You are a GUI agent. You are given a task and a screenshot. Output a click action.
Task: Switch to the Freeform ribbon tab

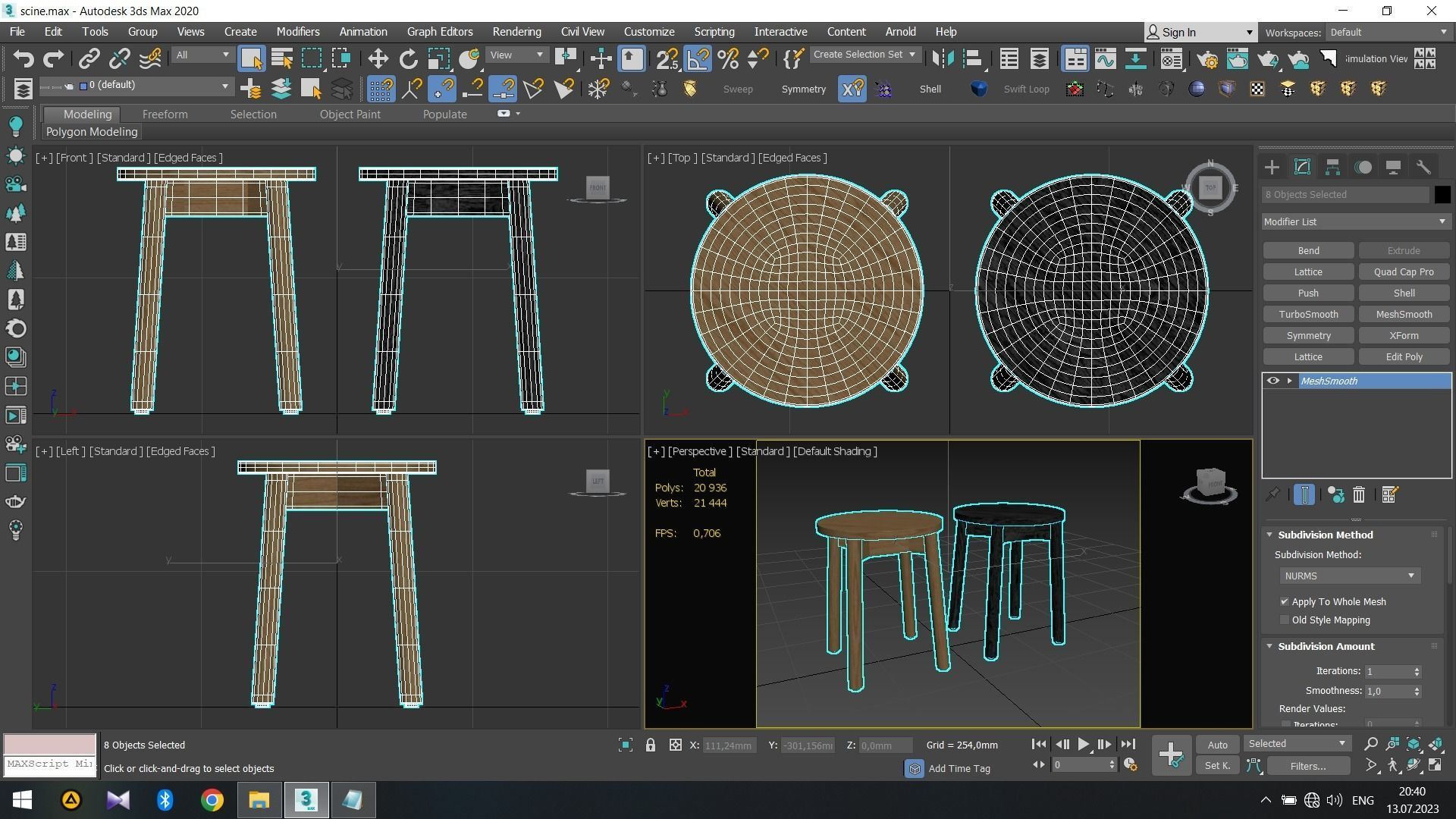pos(165,114)
